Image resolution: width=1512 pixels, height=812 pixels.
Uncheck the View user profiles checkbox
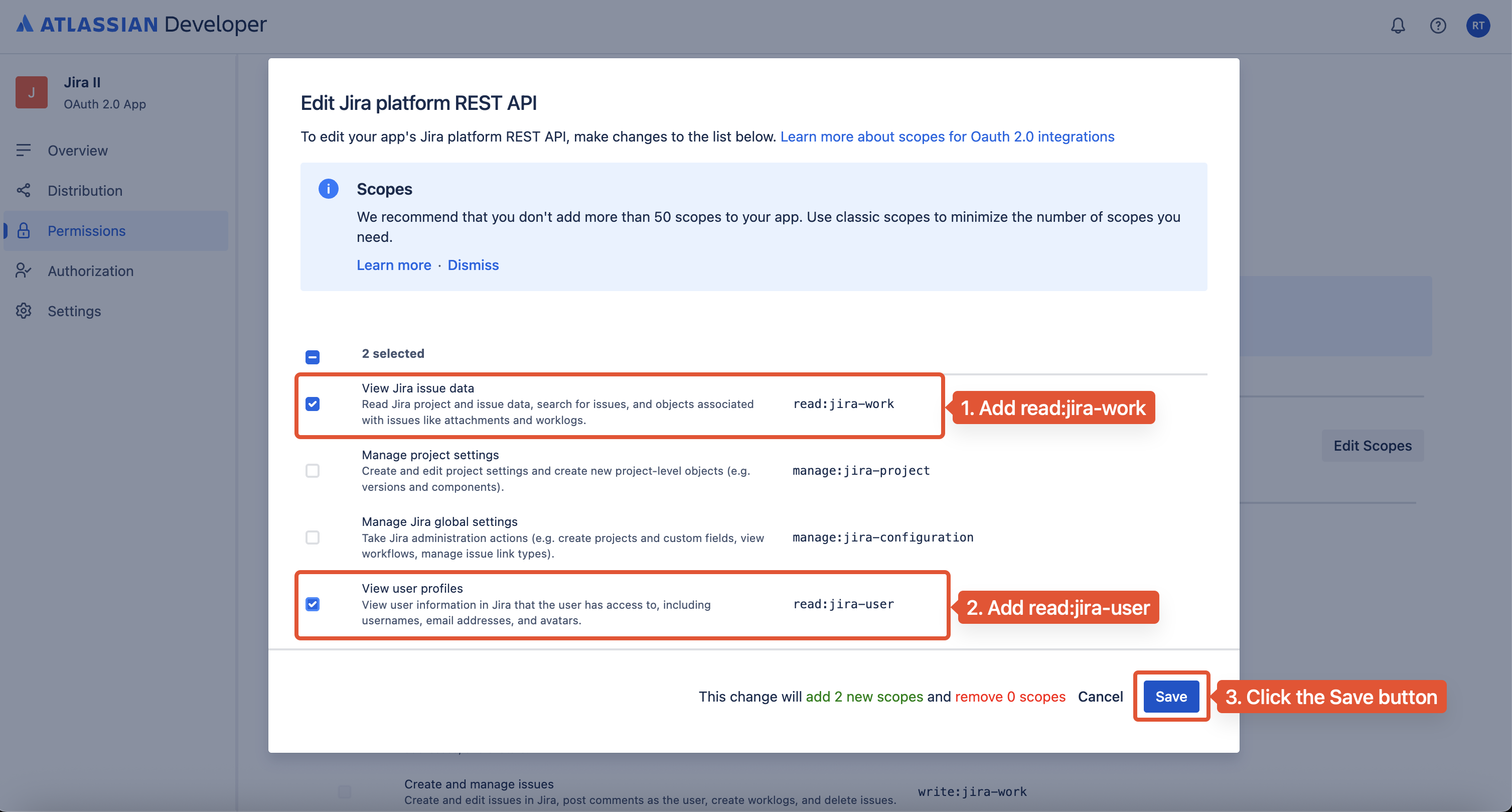point(312,604)
